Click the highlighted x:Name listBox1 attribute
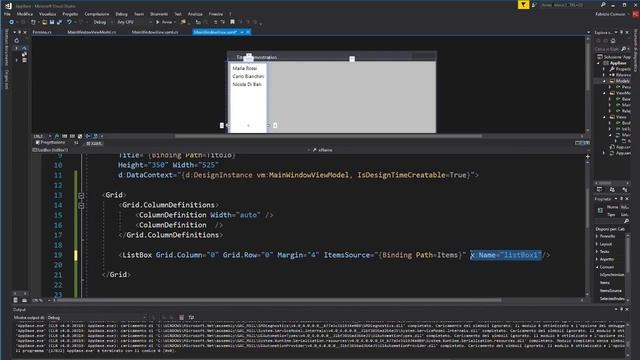 (506, 255)
